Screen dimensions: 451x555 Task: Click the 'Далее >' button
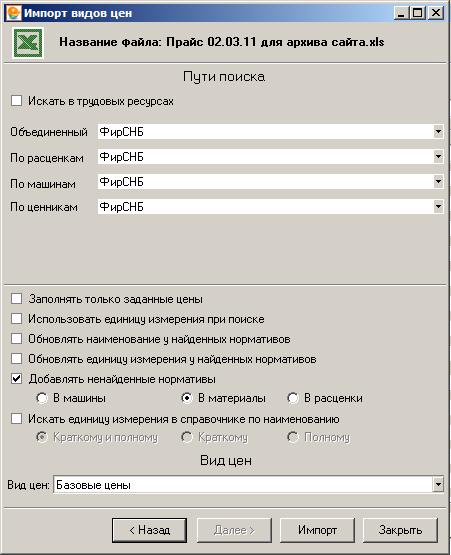click(x=234, y=530)
